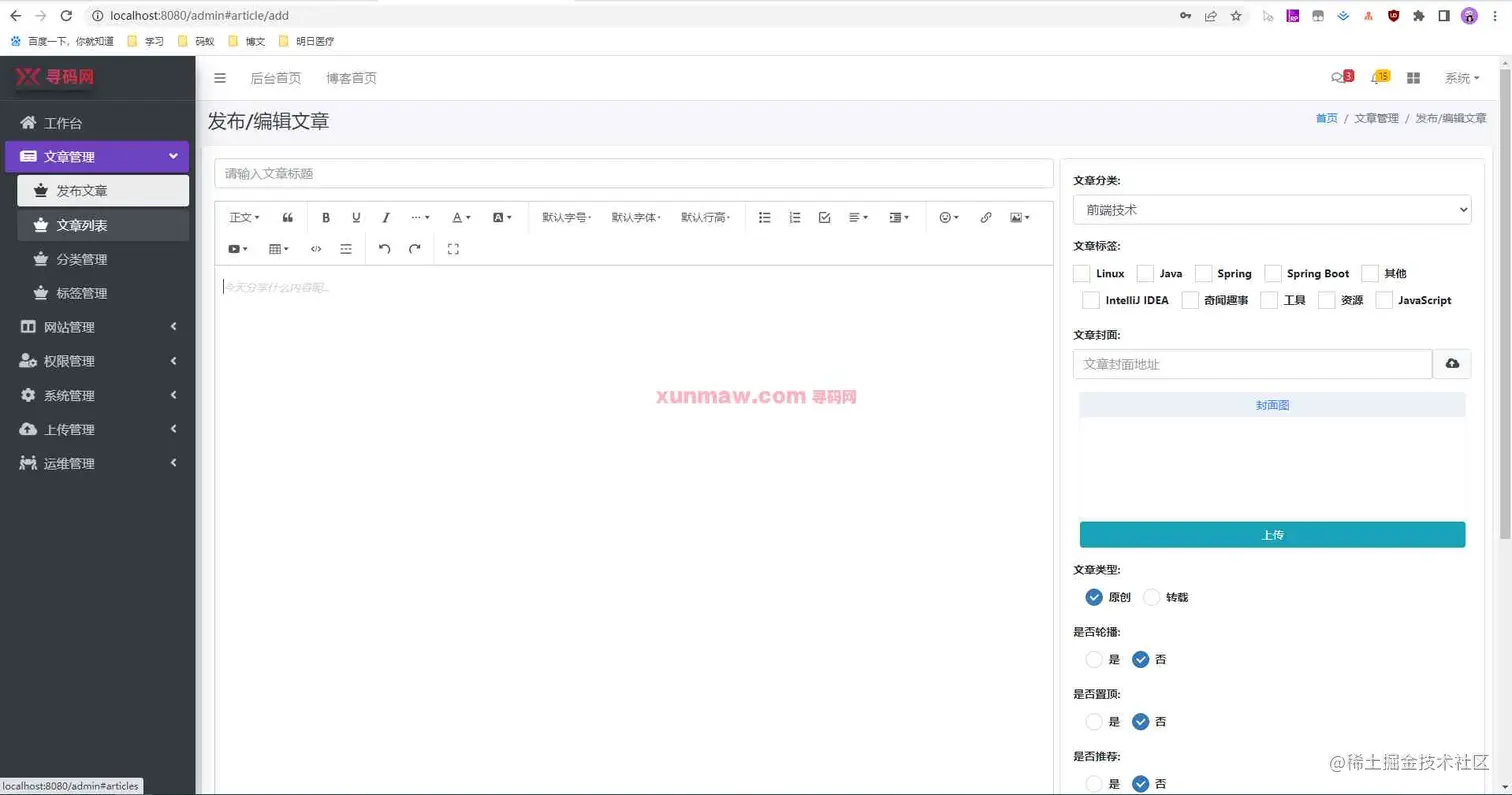Click the 首页 breadcrumb link
The height and width of the screenshot is (795, 1512).
(x=1327, y=118)
